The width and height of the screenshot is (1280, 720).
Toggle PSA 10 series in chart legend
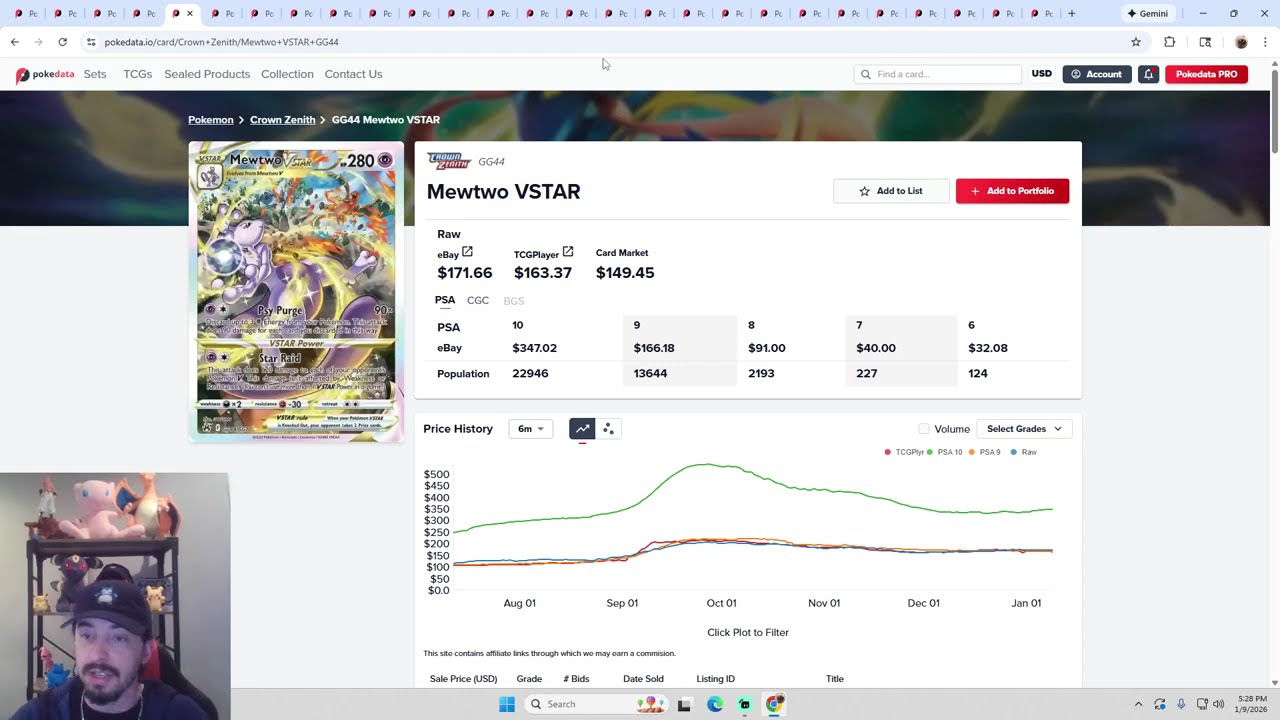tap(945, 452)
